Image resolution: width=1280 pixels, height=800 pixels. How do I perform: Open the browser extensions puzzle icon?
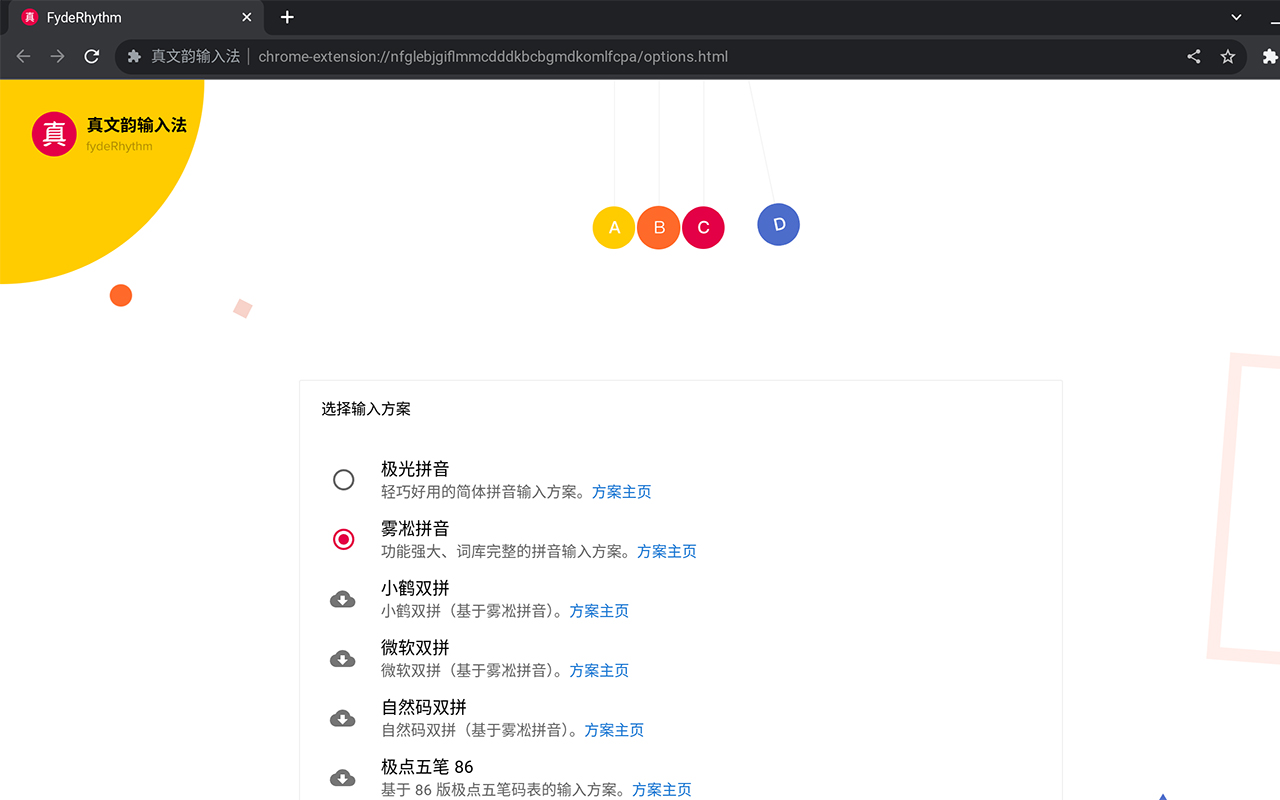pos(1268,57)
